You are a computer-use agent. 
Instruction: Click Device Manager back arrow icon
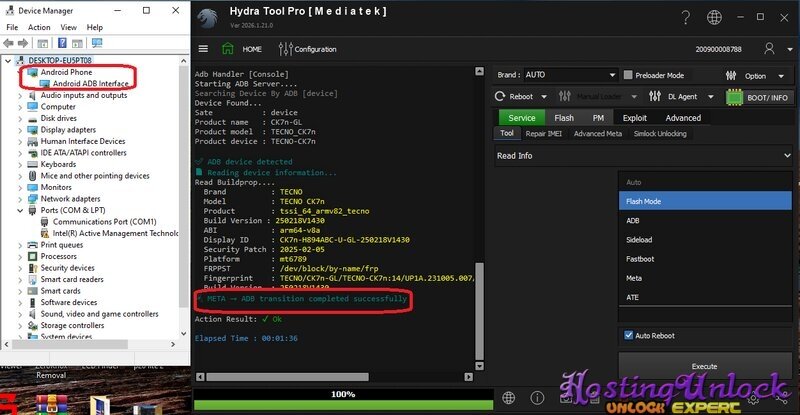coord(11,43)
